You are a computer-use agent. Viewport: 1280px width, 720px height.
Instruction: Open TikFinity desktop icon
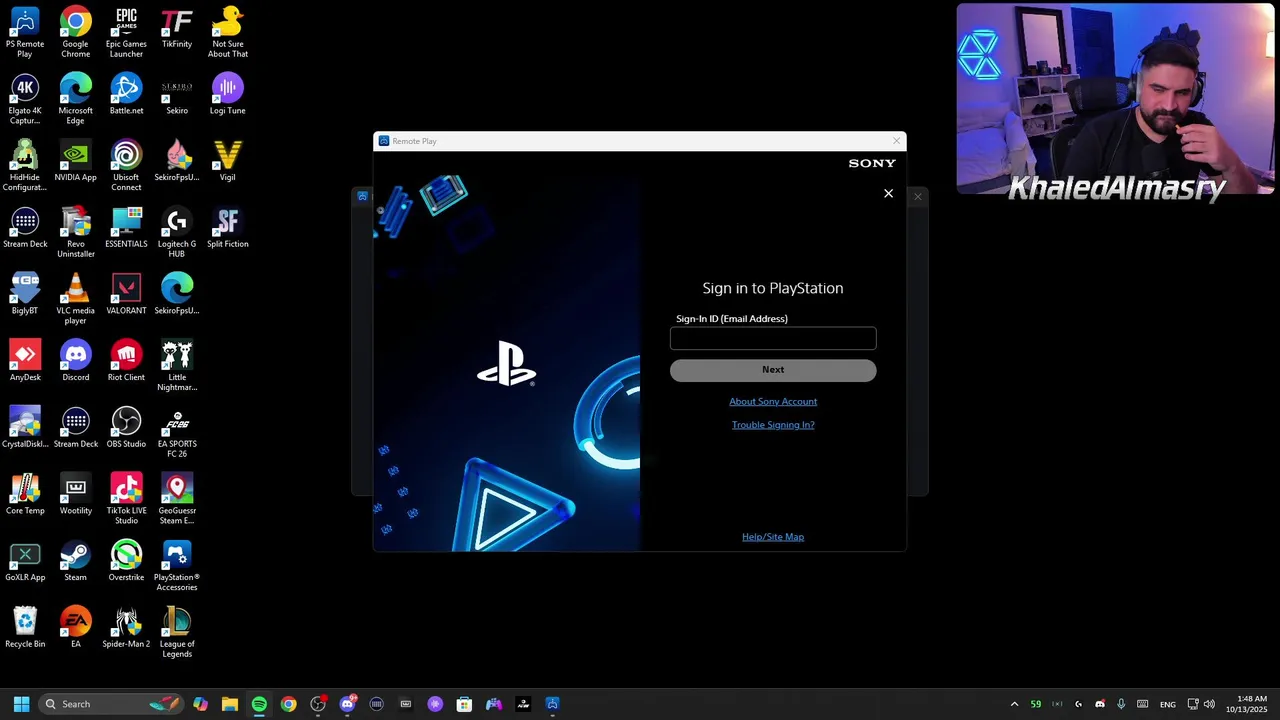click(177, 28)
